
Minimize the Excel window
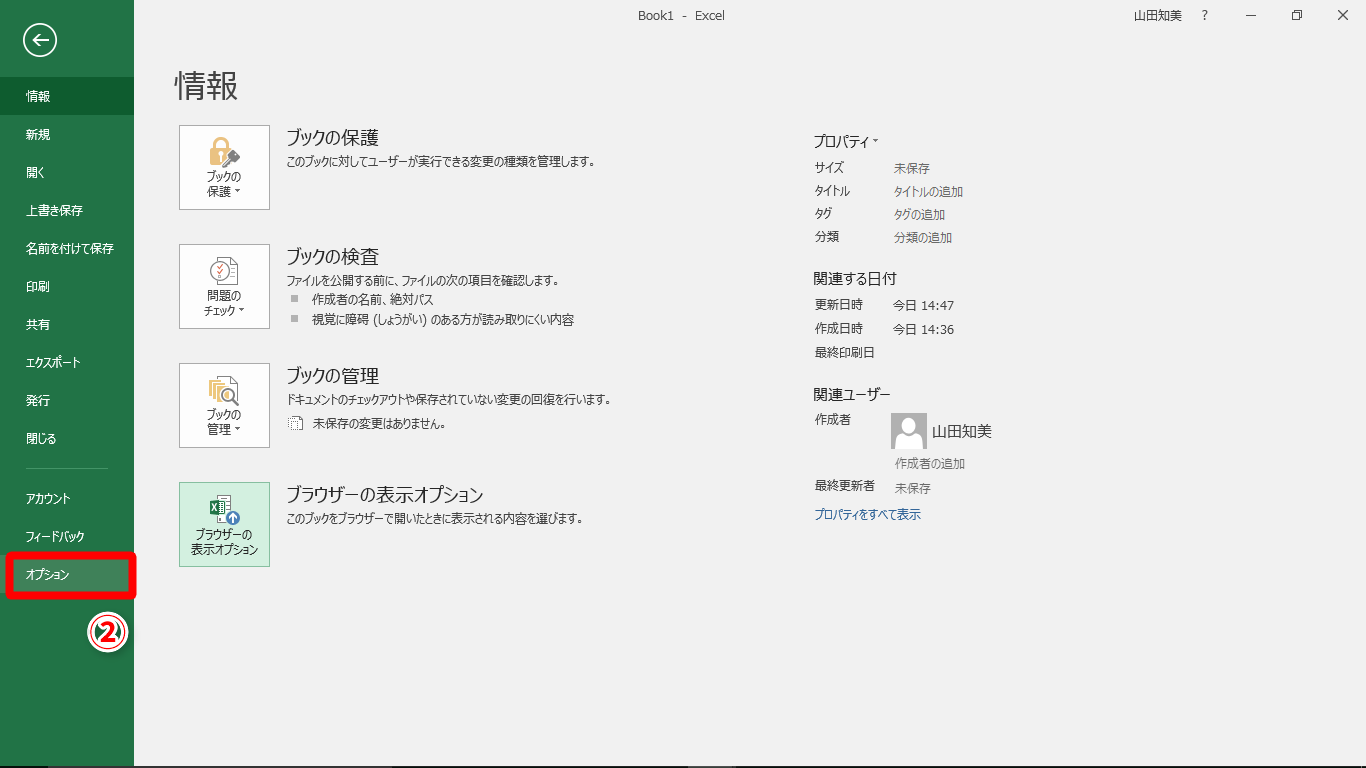coord(1251,15)
